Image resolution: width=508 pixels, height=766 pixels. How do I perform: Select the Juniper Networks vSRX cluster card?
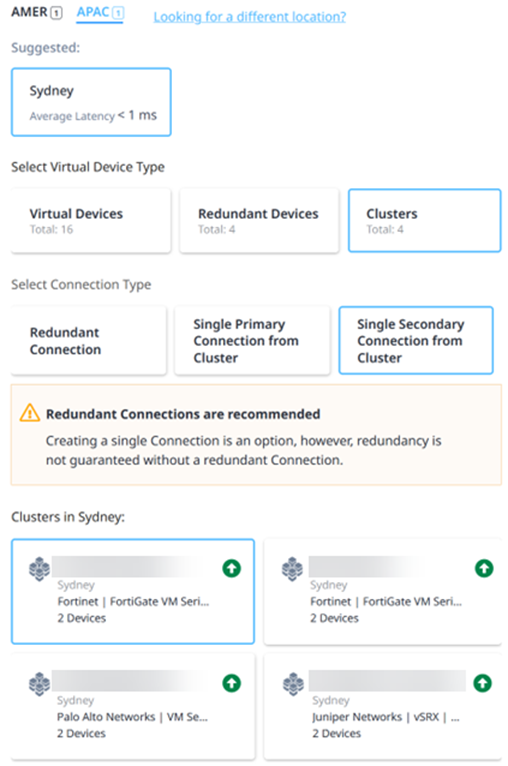coord(382,706)
